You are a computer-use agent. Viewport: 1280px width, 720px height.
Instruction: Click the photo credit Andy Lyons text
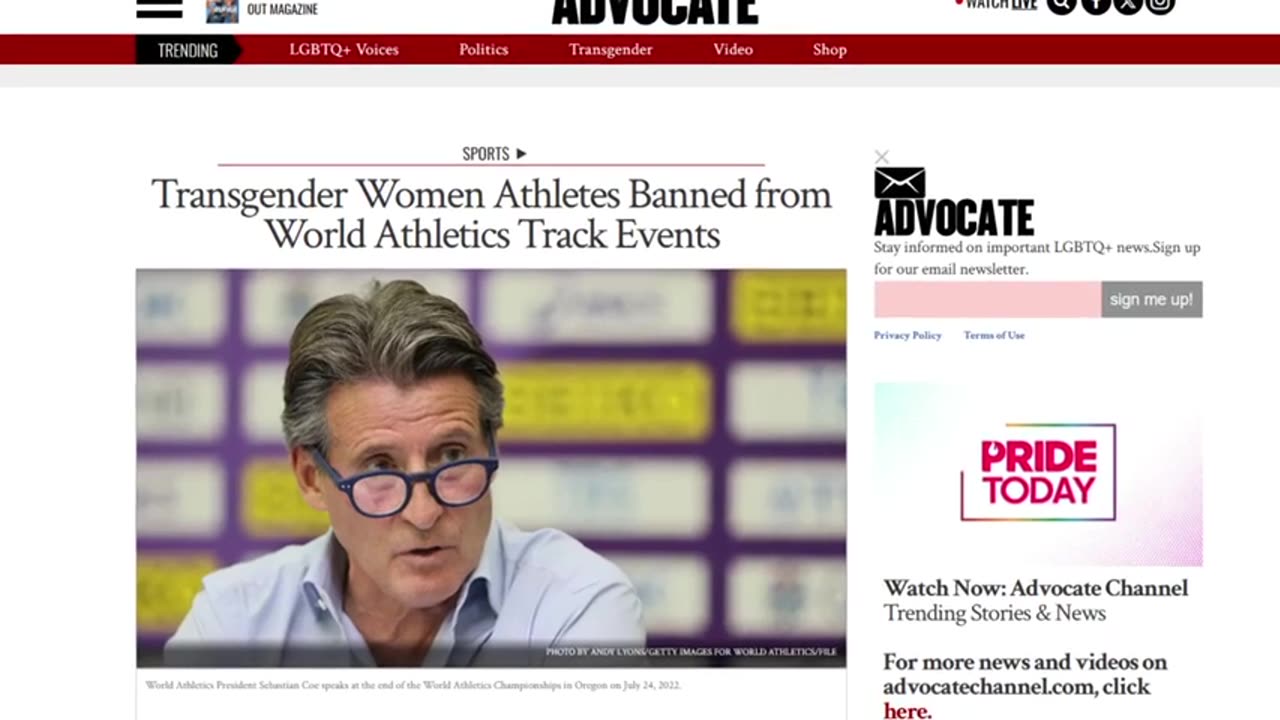point(691,652)
